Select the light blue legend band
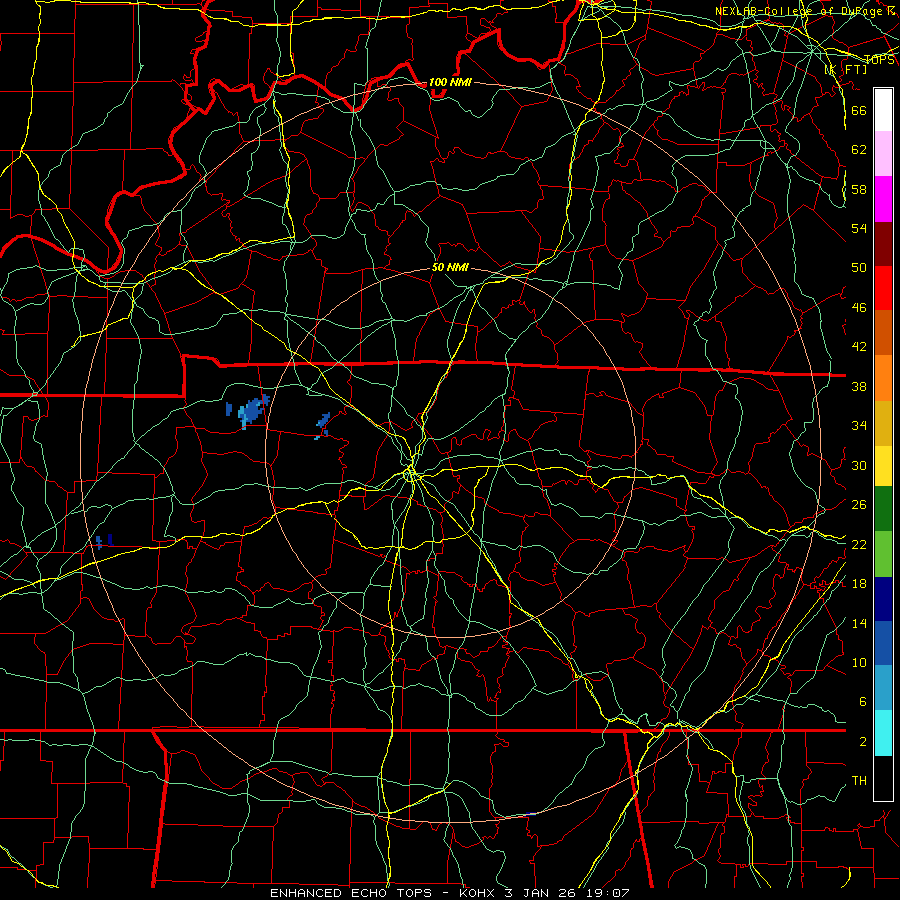The width and height of the screenshot is (900, 900). 883,688
